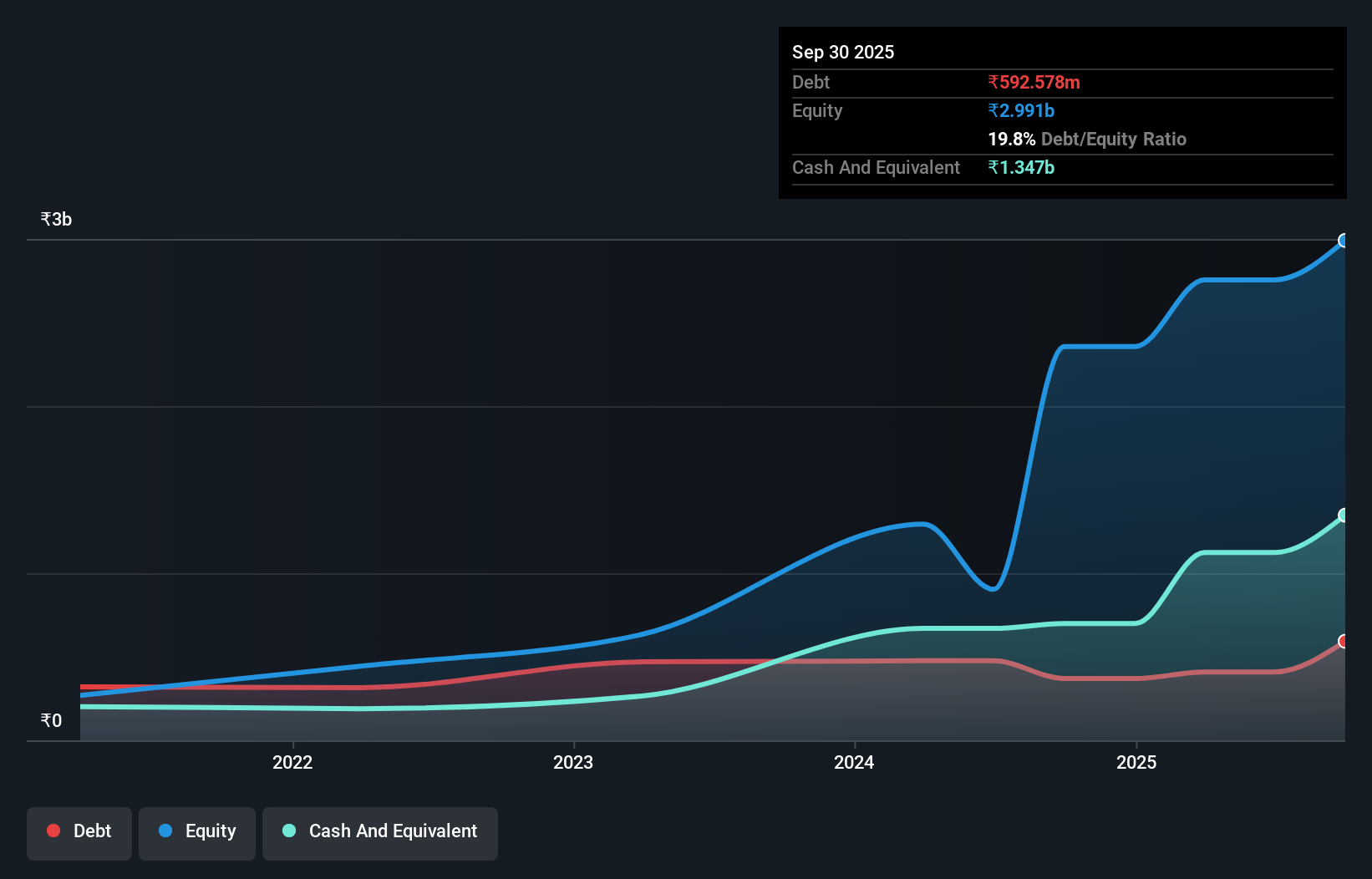Click the red Debt legend dot
Image resolution: width=1372 pixels, height=879 pixels.
tap(53, 831)
